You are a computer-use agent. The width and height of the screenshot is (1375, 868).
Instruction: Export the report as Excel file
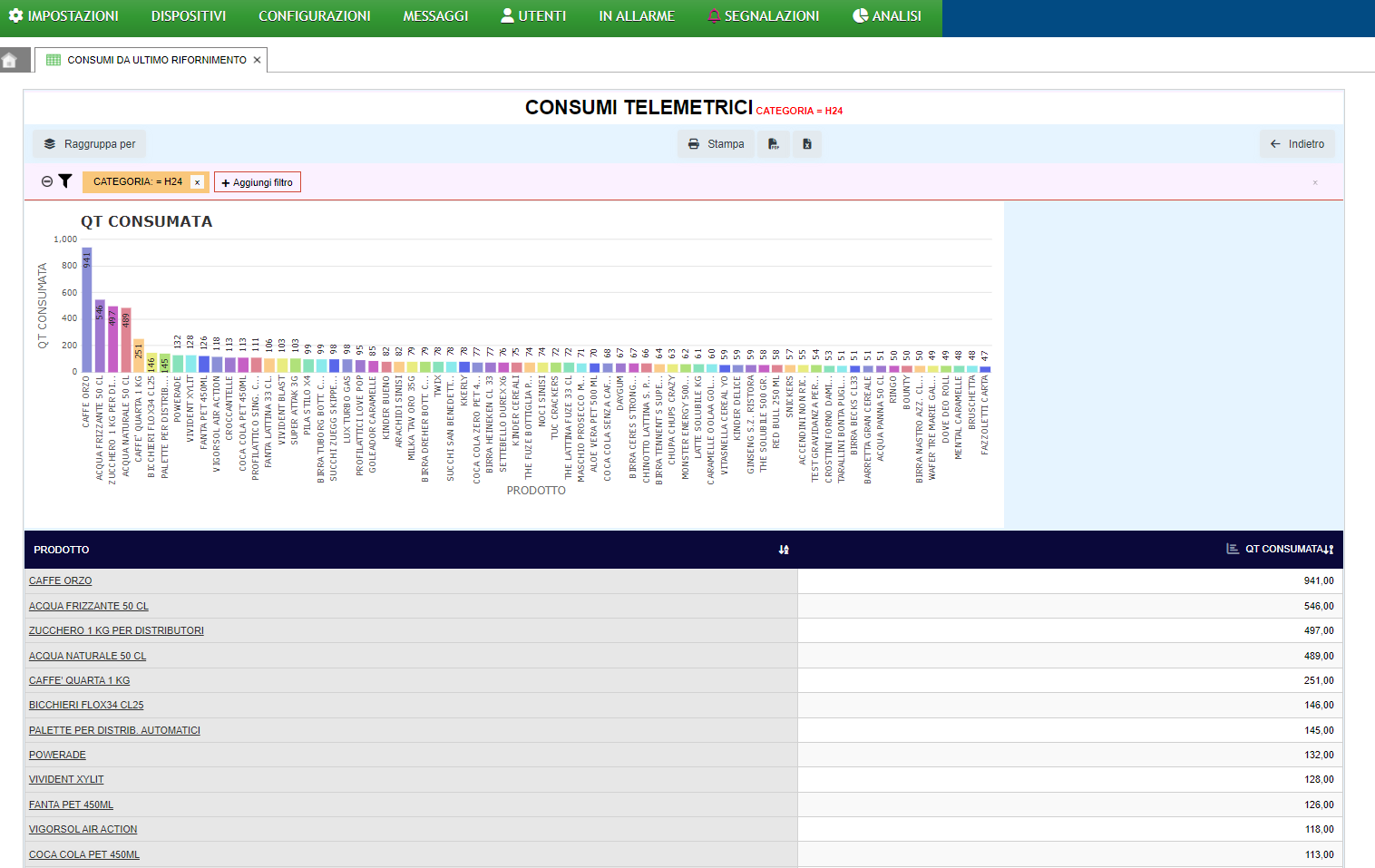point(807,144)
